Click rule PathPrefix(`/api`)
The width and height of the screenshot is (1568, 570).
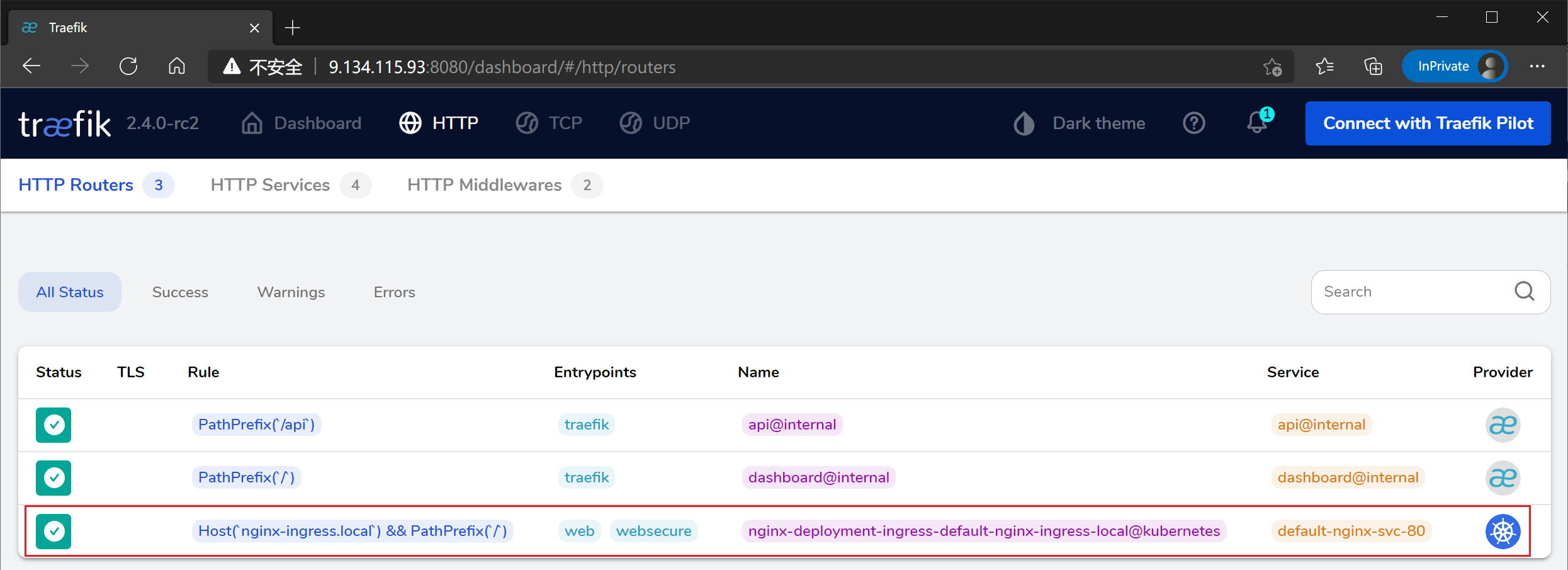(x=256, y=425)
